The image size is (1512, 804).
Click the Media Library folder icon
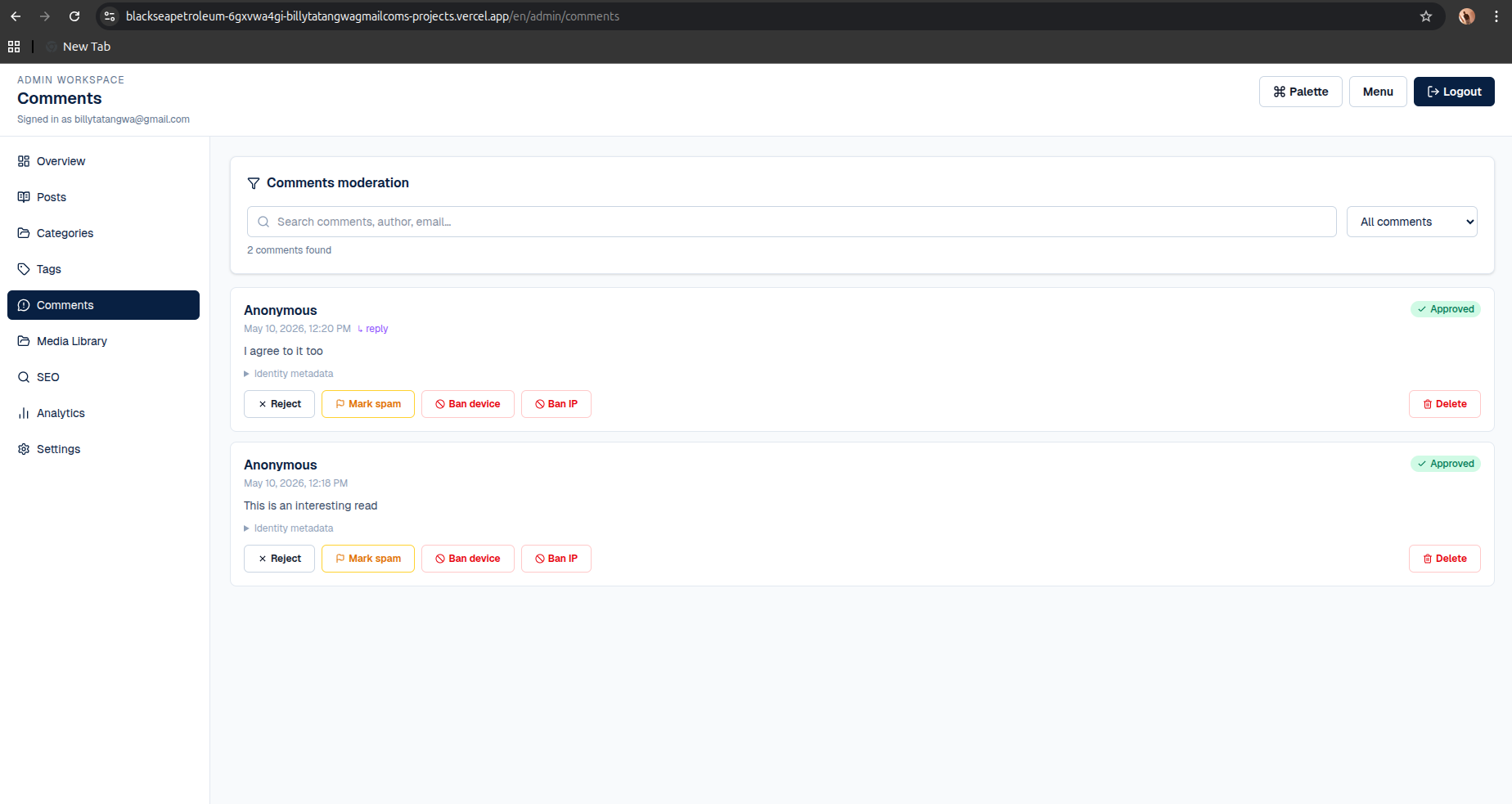[24, 341]
